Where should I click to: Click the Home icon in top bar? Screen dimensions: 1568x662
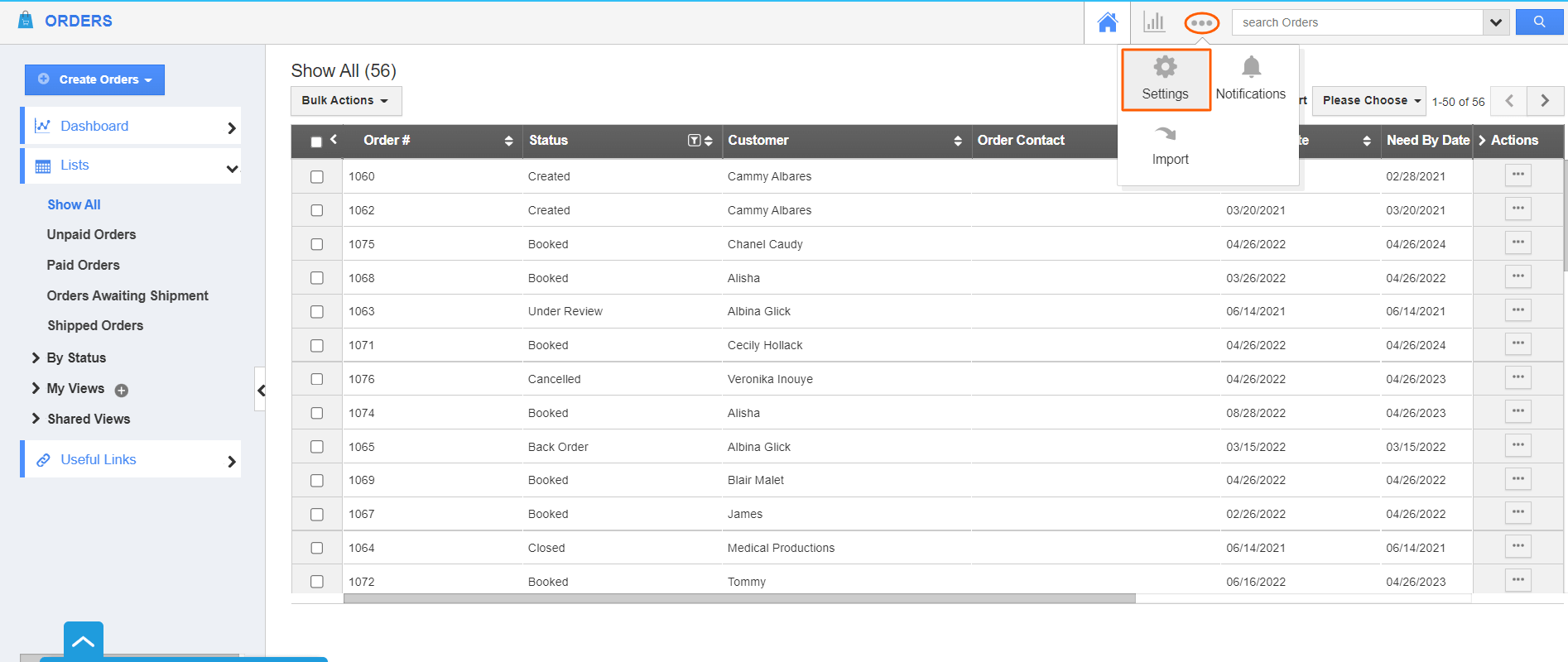click(1107, 22)
